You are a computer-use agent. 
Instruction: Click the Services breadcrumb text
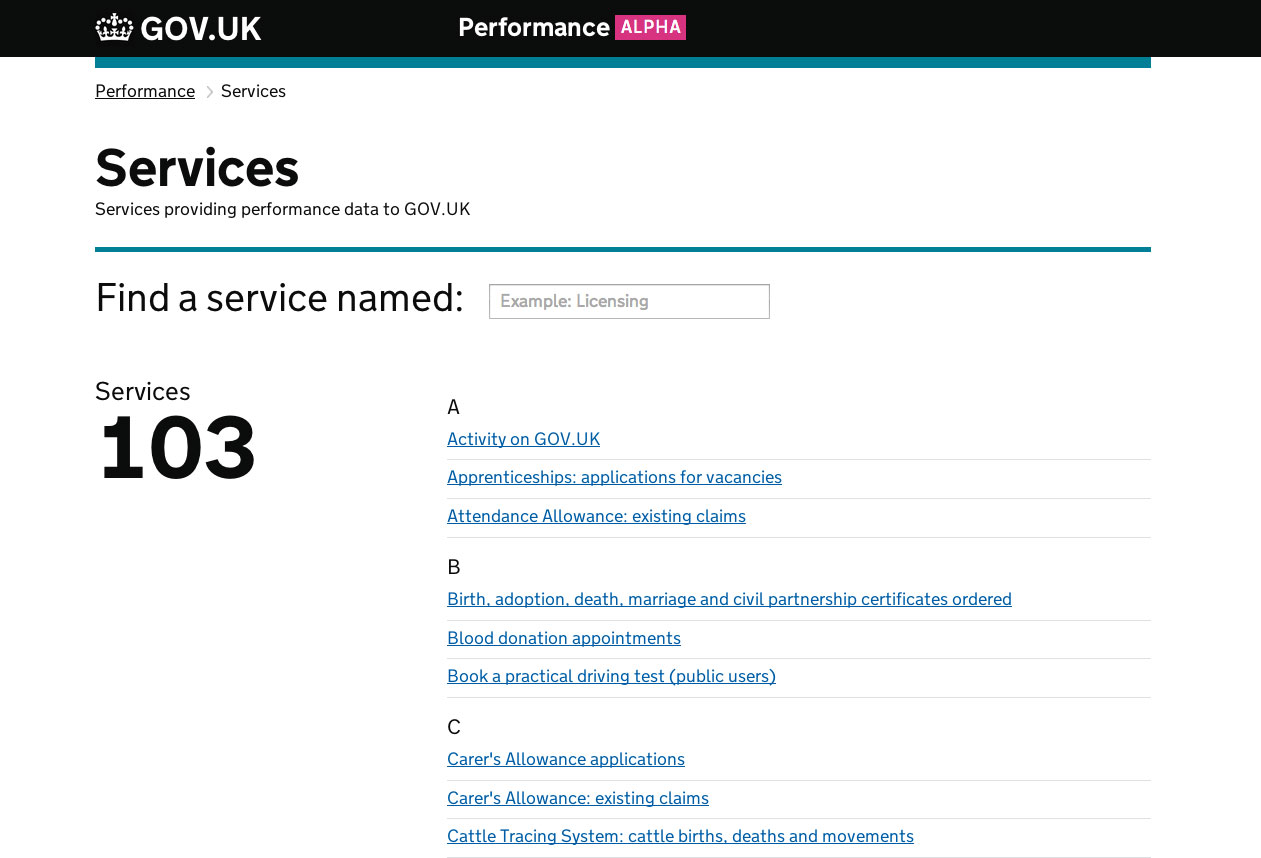coord(253,91)
